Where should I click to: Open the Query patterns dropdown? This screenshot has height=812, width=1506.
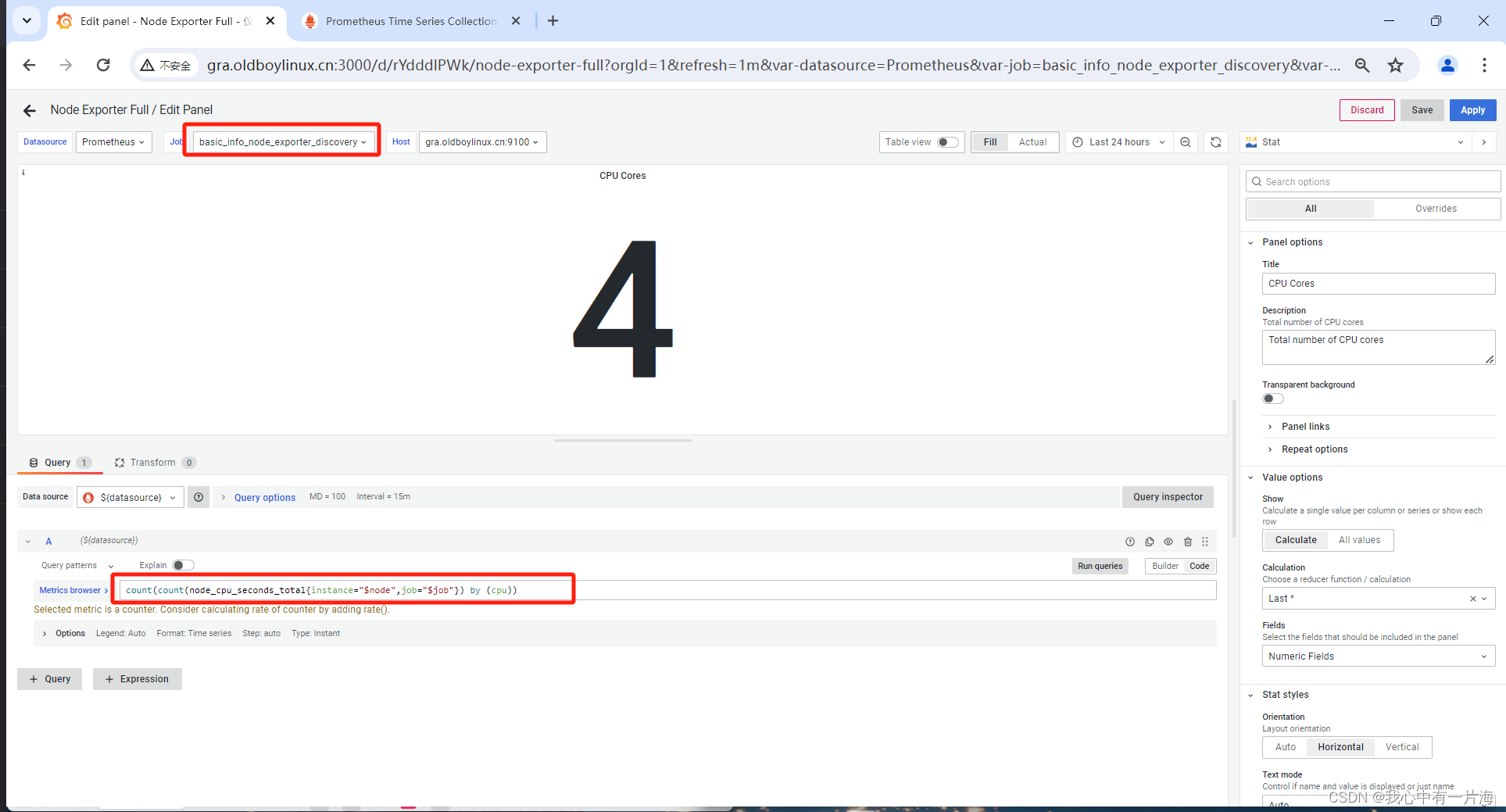(x=77, y=566)
